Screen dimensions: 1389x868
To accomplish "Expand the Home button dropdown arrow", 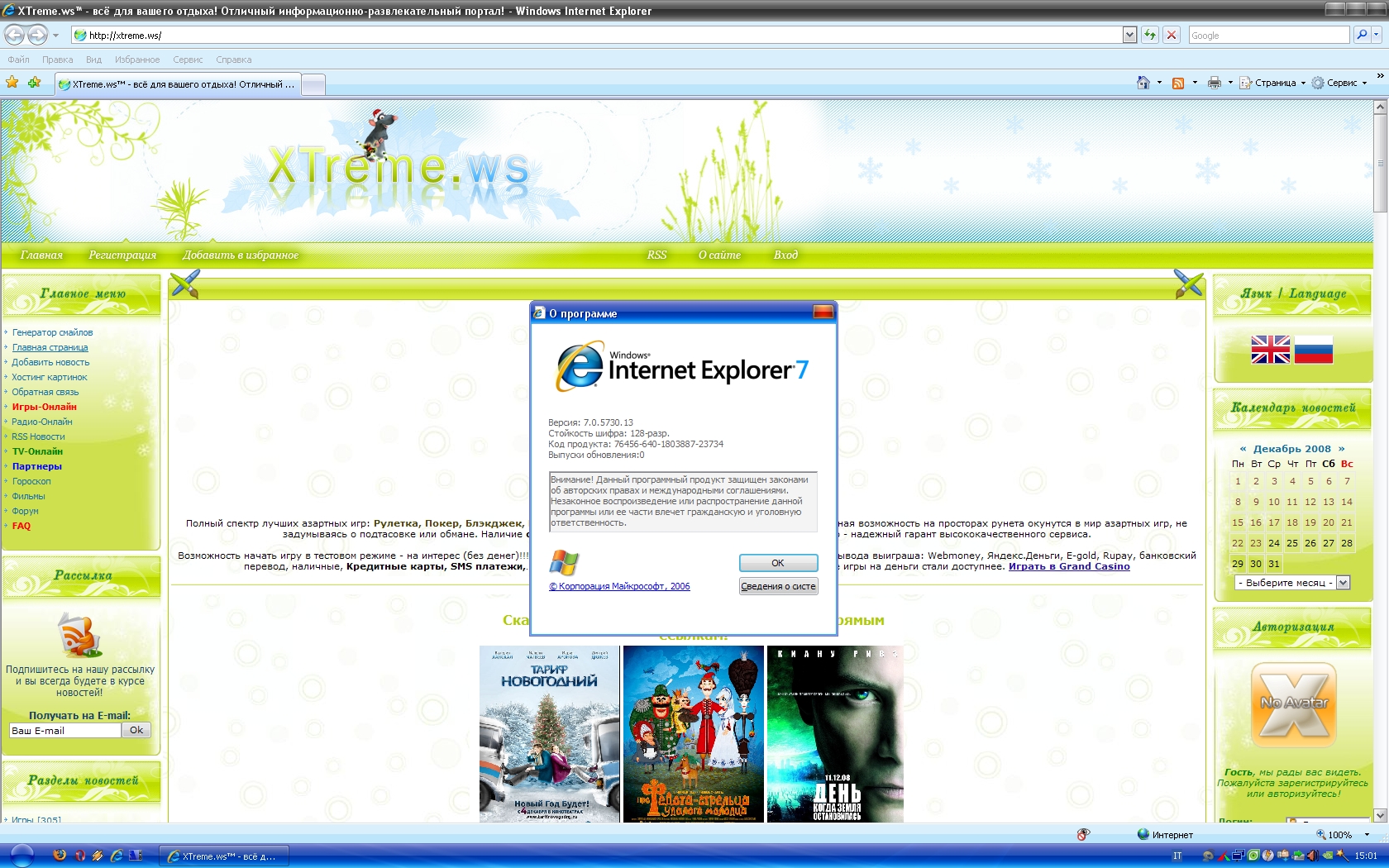I will point(1159,83).
